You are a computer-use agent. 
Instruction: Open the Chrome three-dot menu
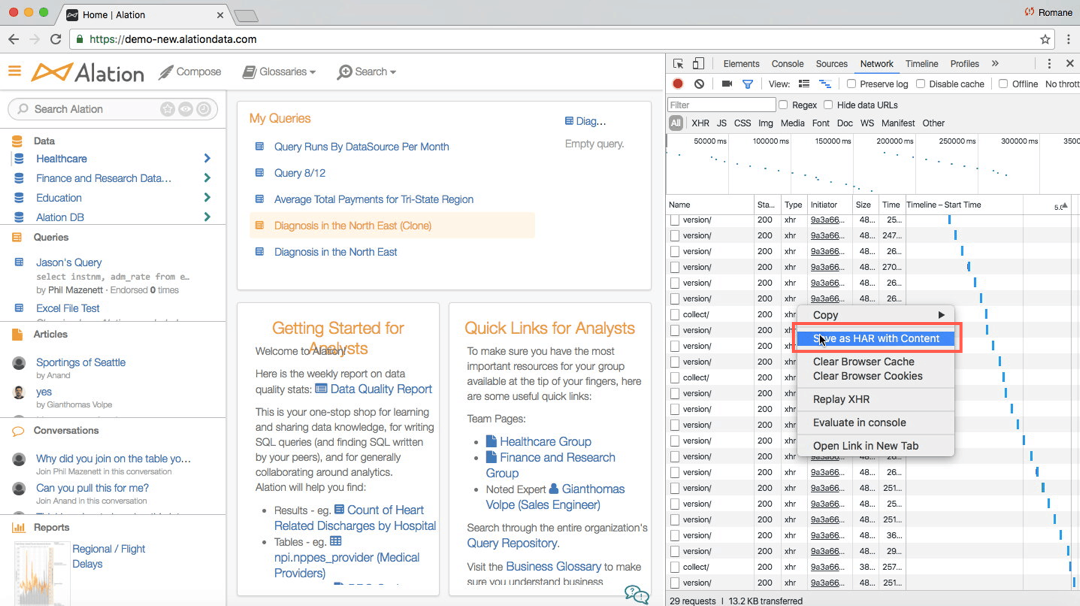[x=1068, y=39]
